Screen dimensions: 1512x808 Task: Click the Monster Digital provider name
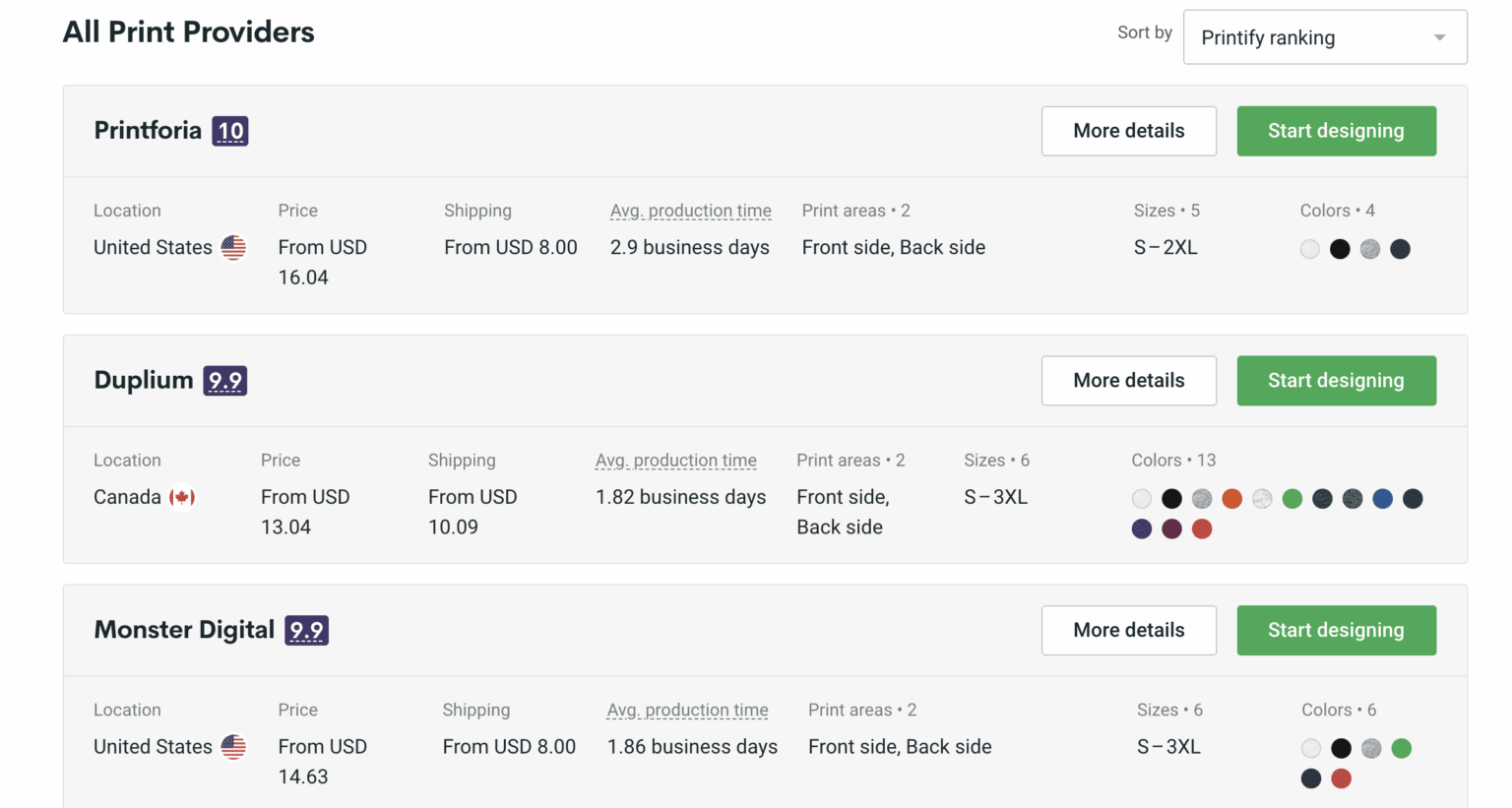pyautogui.click(x=184, y=630)
